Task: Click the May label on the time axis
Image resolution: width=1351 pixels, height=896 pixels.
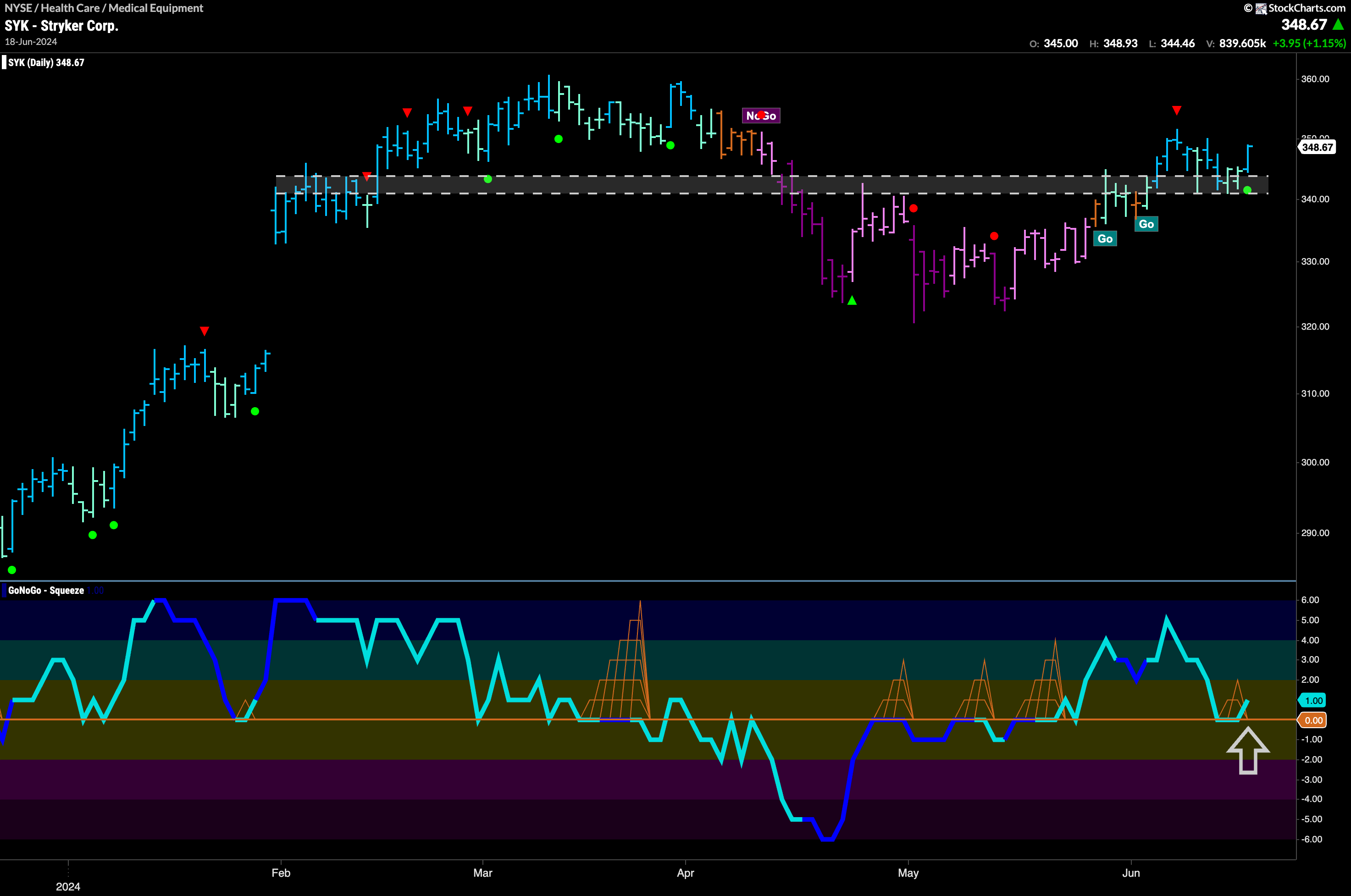Action: click(908, 873)
